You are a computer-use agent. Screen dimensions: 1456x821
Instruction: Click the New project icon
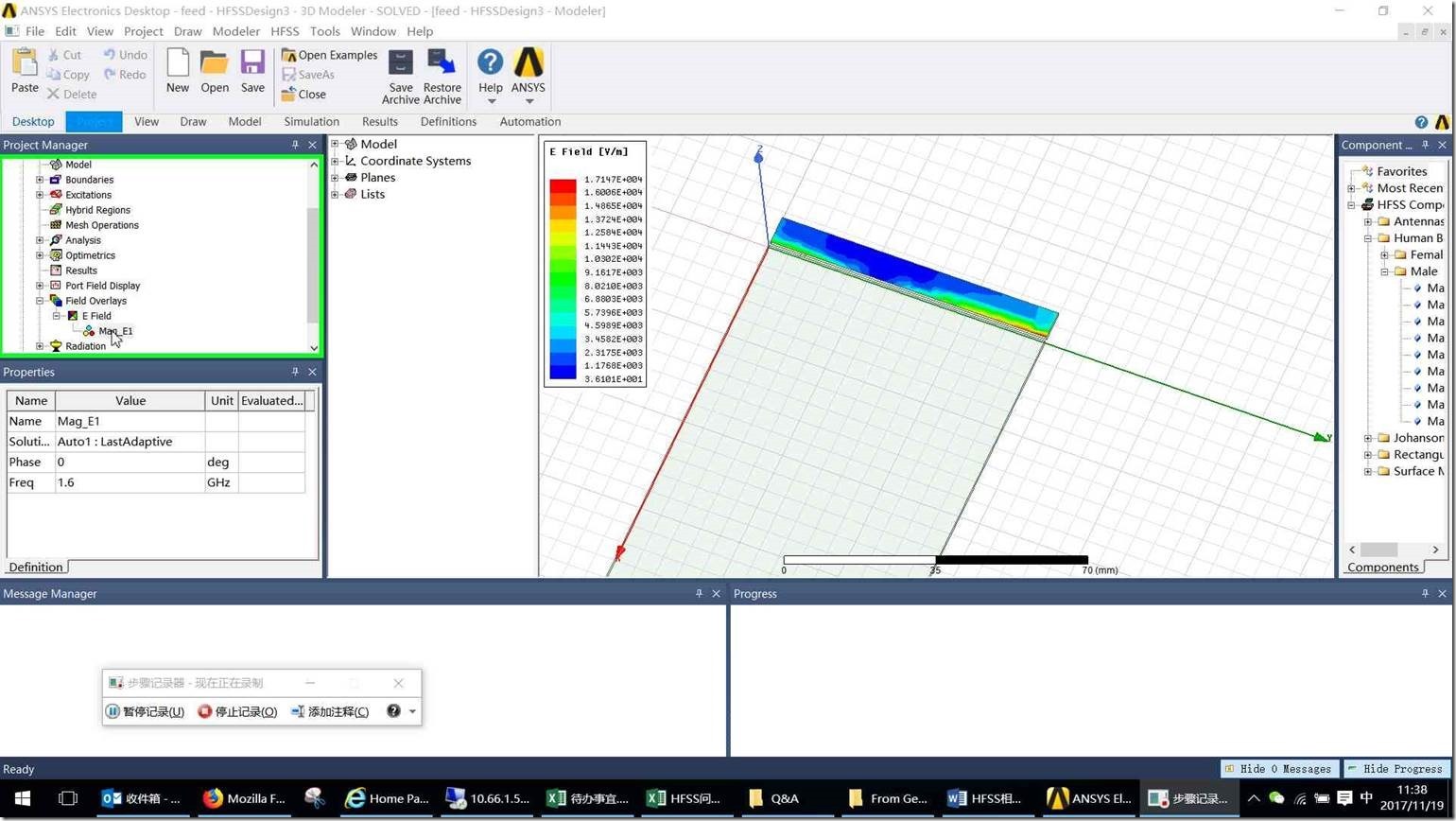click(x=178, y=63)
